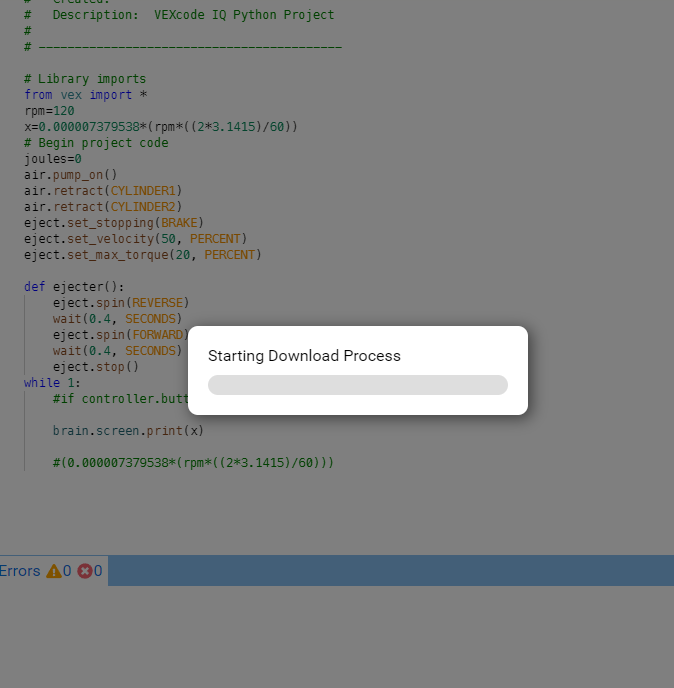Click the line 'rpm=120'
674x688 pixels.
49,111
